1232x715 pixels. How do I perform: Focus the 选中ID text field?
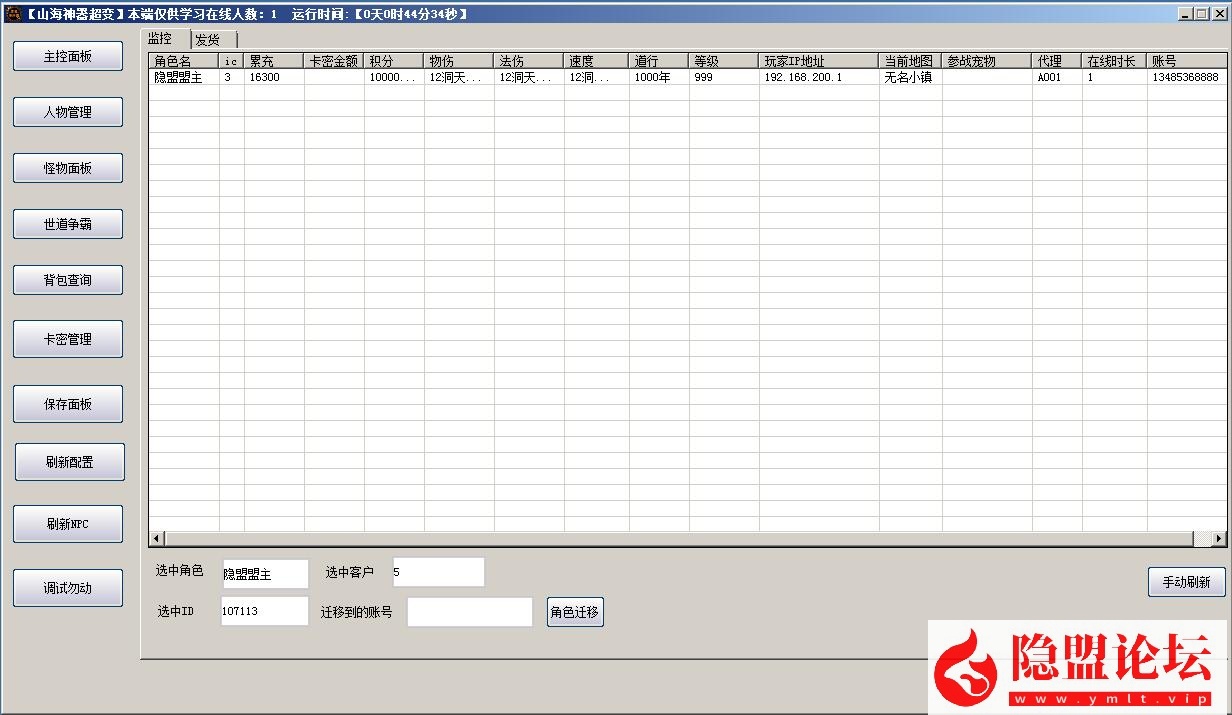pyautogui.click(x=264, y=611)
